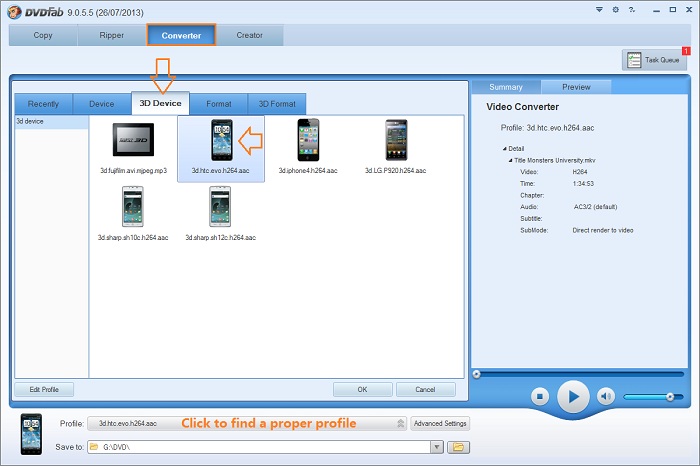Open the Save to path dropdown arrow
700x466 pixels.
click(x=437, y=447)
